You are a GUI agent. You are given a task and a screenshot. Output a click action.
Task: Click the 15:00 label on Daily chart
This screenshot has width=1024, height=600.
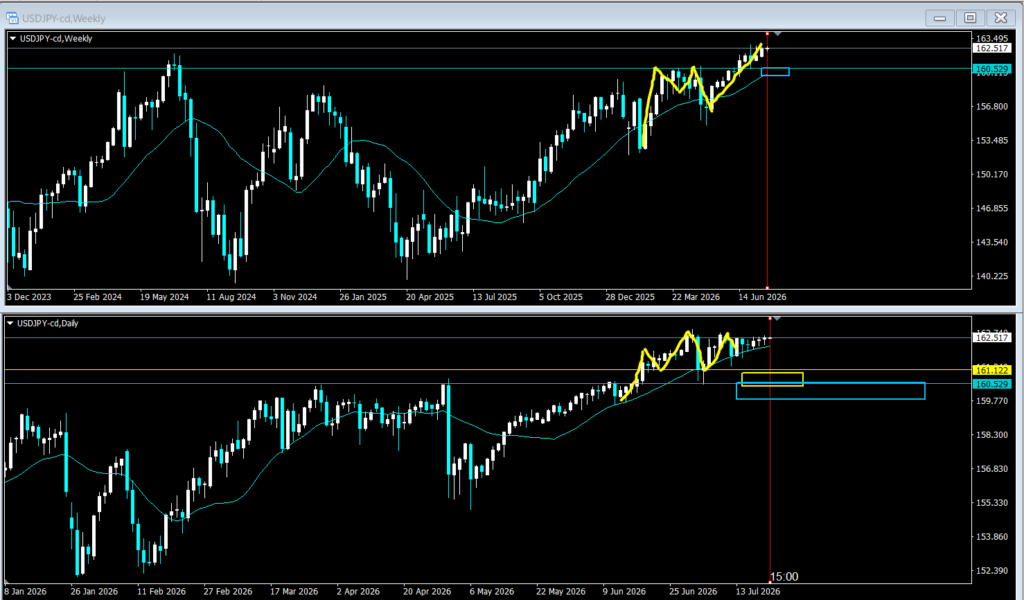(x=784, y=576)
